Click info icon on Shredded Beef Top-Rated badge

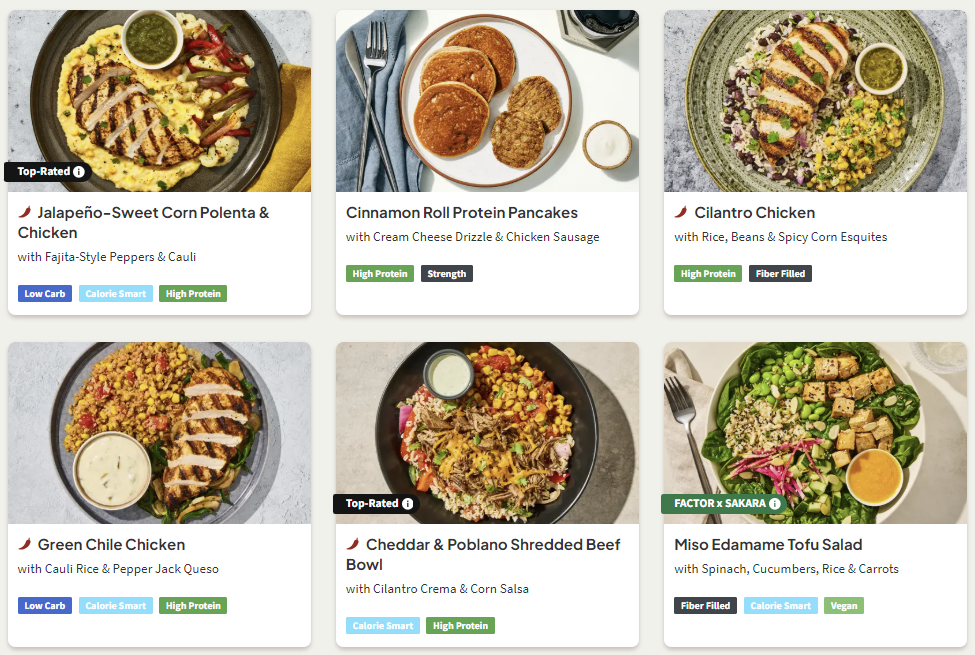(x=407, y=504)
